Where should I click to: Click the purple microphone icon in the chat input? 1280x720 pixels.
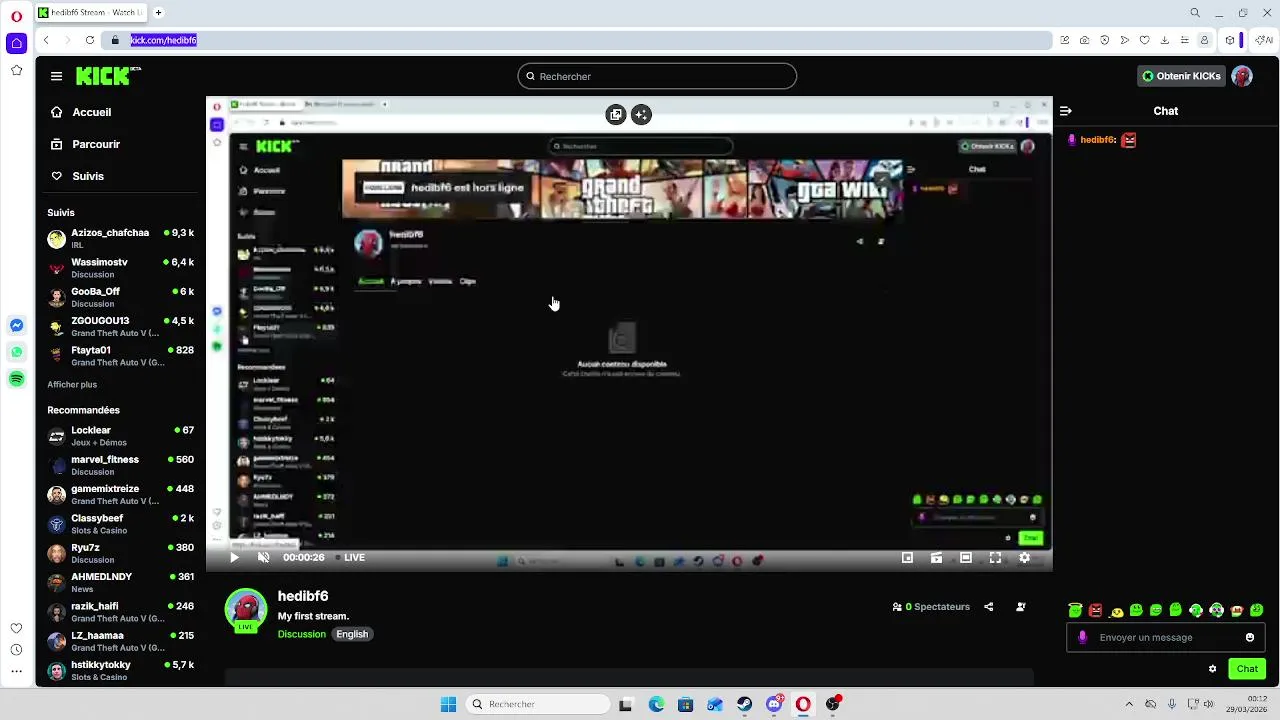[x=1082, y=637]
